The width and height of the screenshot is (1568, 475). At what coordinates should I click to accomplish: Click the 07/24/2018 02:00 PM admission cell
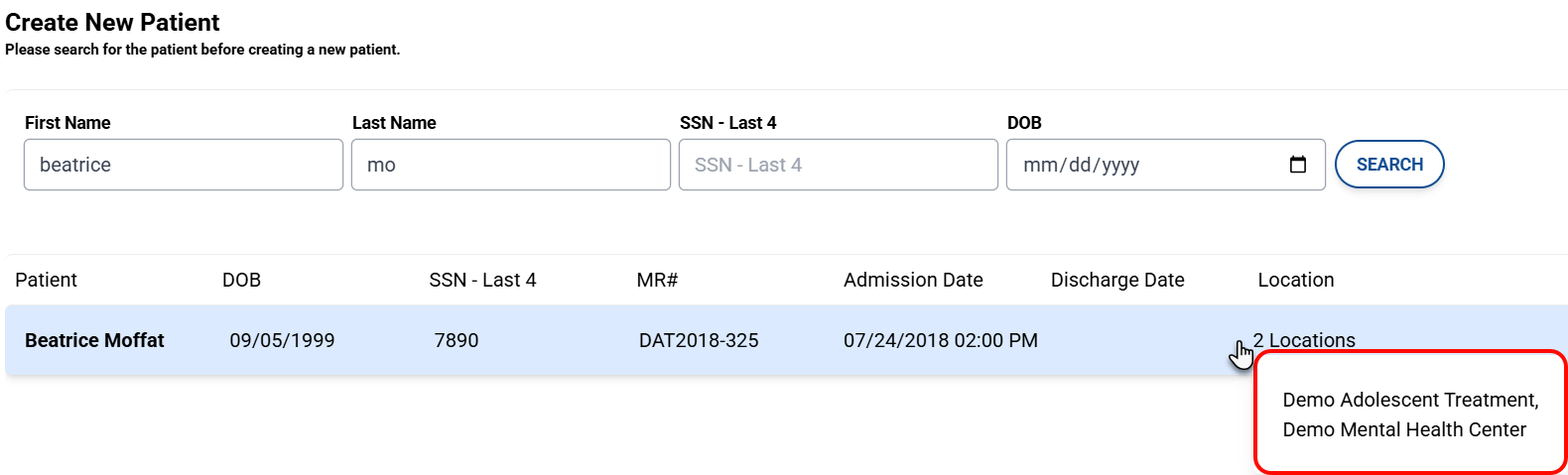click(940, 340)
